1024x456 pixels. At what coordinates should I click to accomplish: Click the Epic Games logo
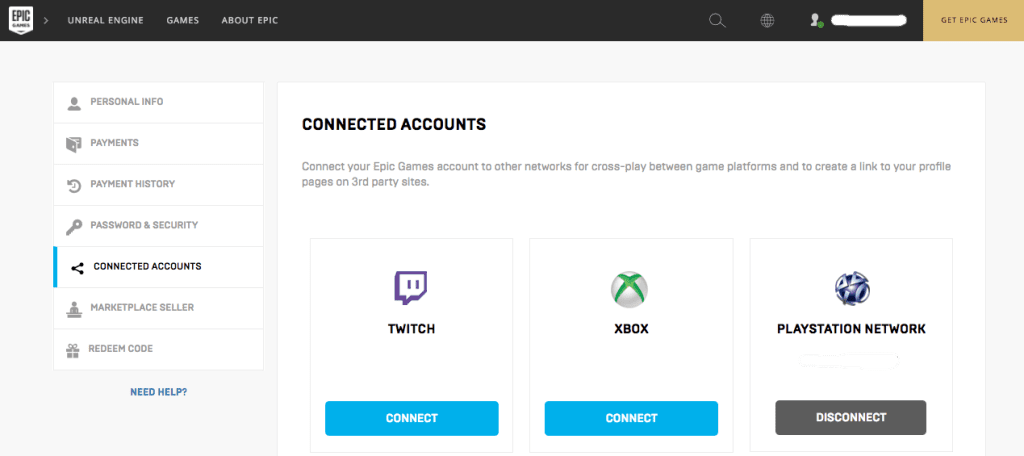[x=20, y=20]
